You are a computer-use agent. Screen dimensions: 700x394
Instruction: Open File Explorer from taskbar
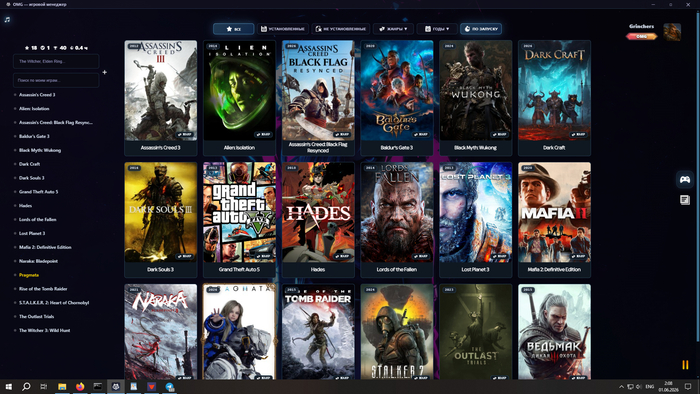(62, 386)
